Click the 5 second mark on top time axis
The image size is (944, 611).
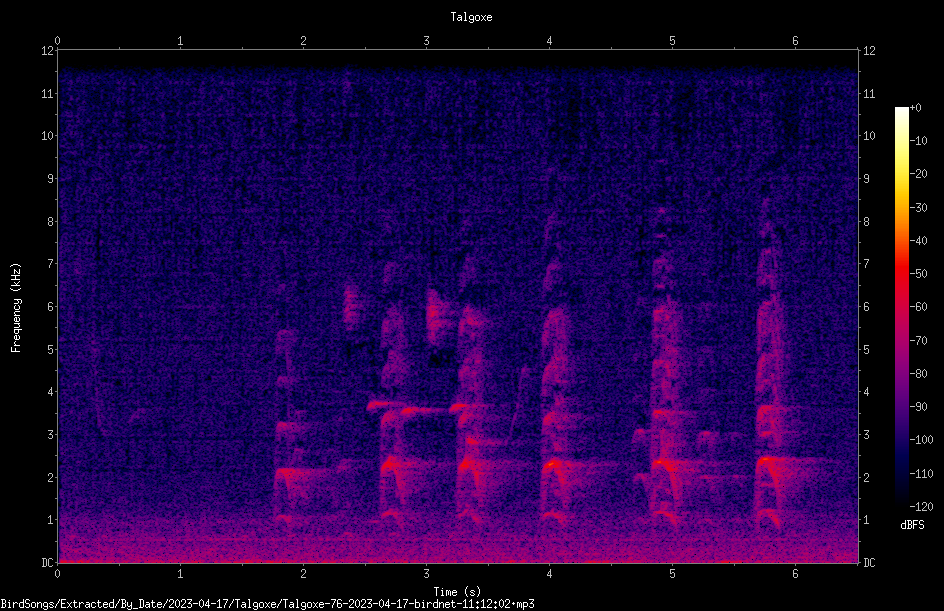(672, 41)
